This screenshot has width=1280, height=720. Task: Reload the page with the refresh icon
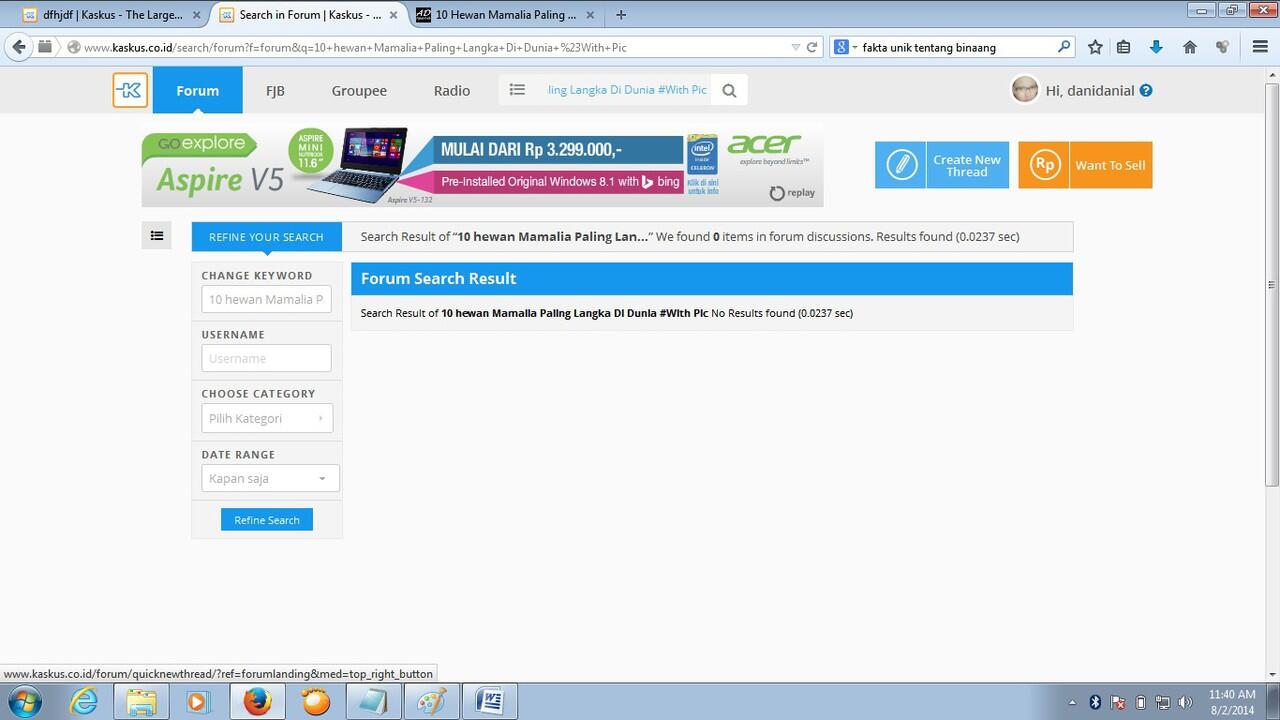[812, 47]
